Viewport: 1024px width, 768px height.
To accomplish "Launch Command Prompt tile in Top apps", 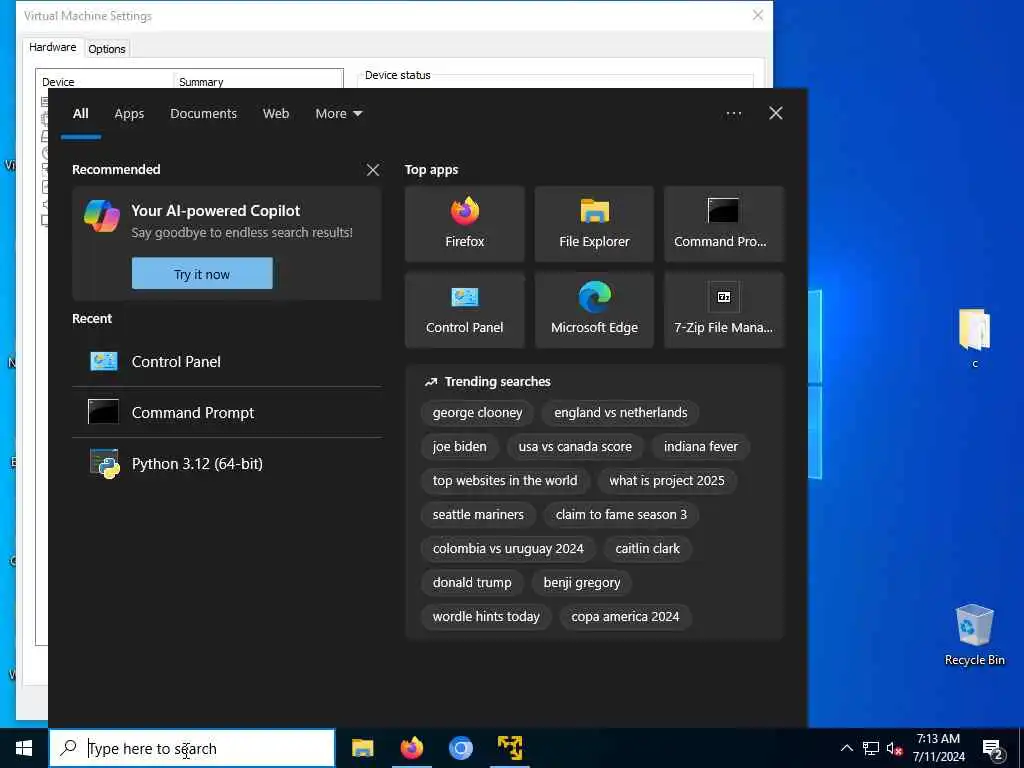I will pos(724,224).
